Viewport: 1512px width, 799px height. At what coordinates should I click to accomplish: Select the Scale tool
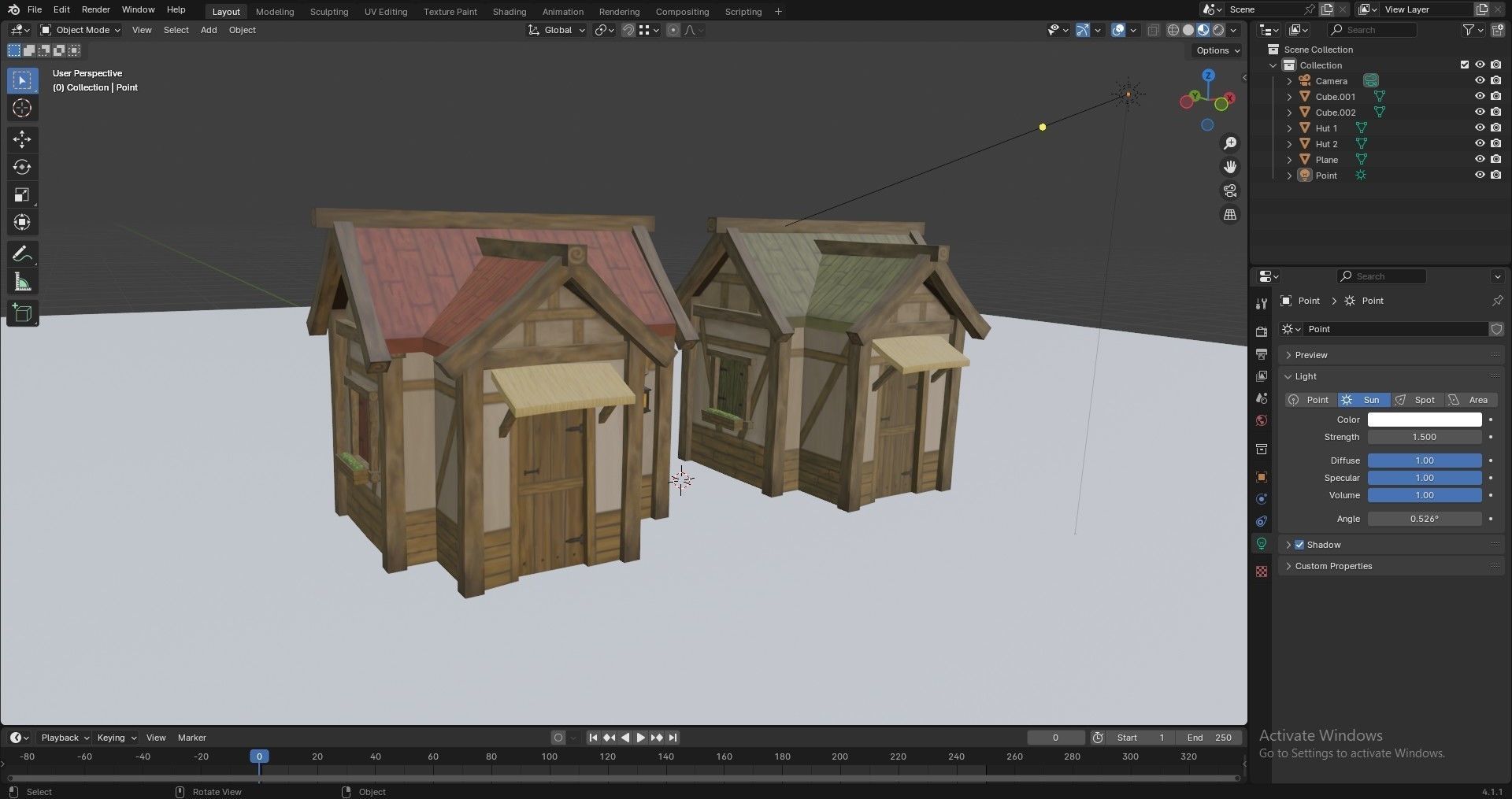point(22,194)
